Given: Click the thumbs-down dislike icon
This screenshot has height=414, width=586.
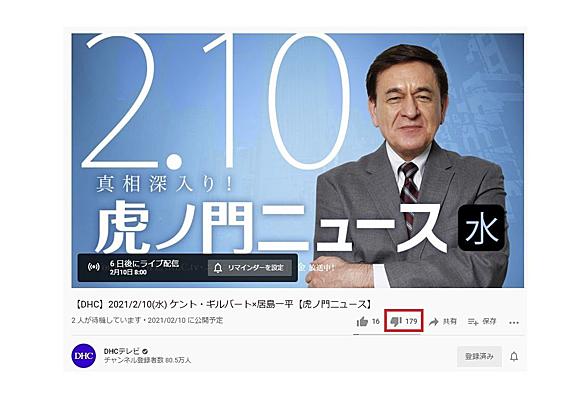Looking at the screenshot, I should pyautogui.click(x=396, y=321).
